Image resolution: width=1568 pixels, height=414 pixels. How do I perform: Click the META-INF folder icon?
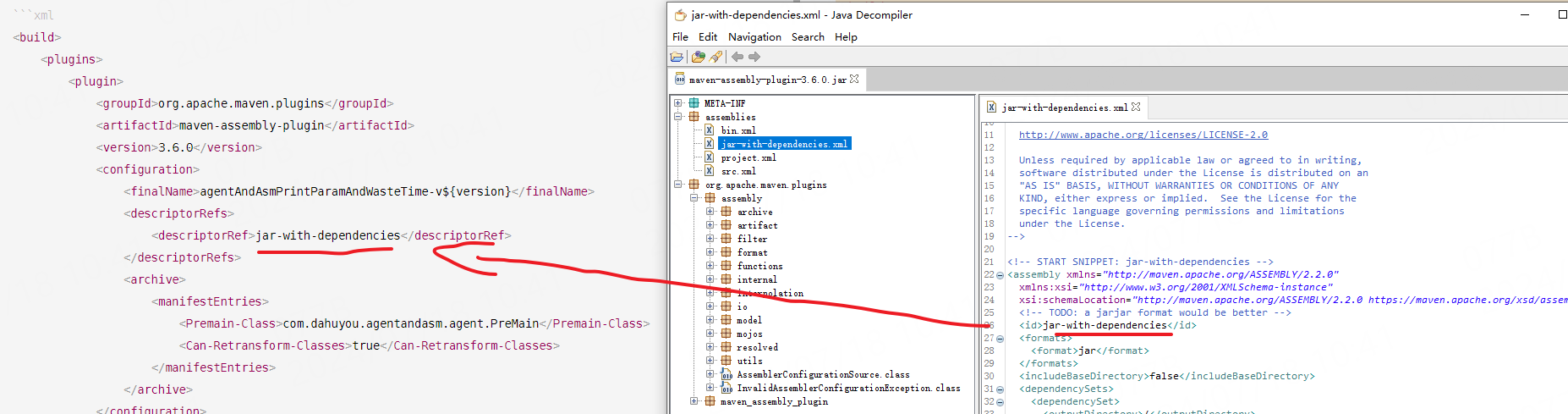click(694, 103)
